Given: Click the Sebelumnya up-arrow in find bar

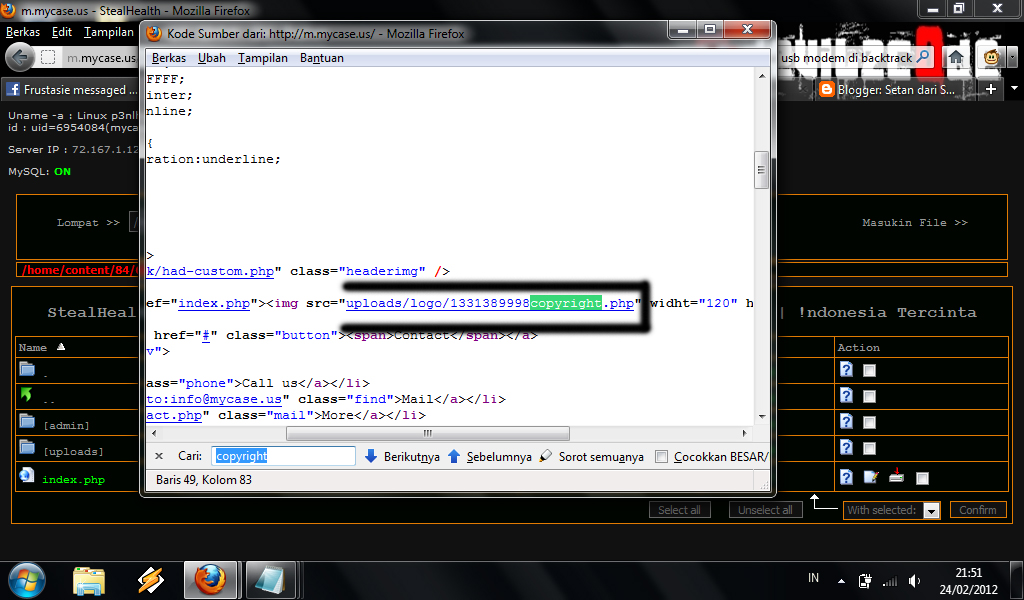Looking at the screenshot, I should [454, 456].
